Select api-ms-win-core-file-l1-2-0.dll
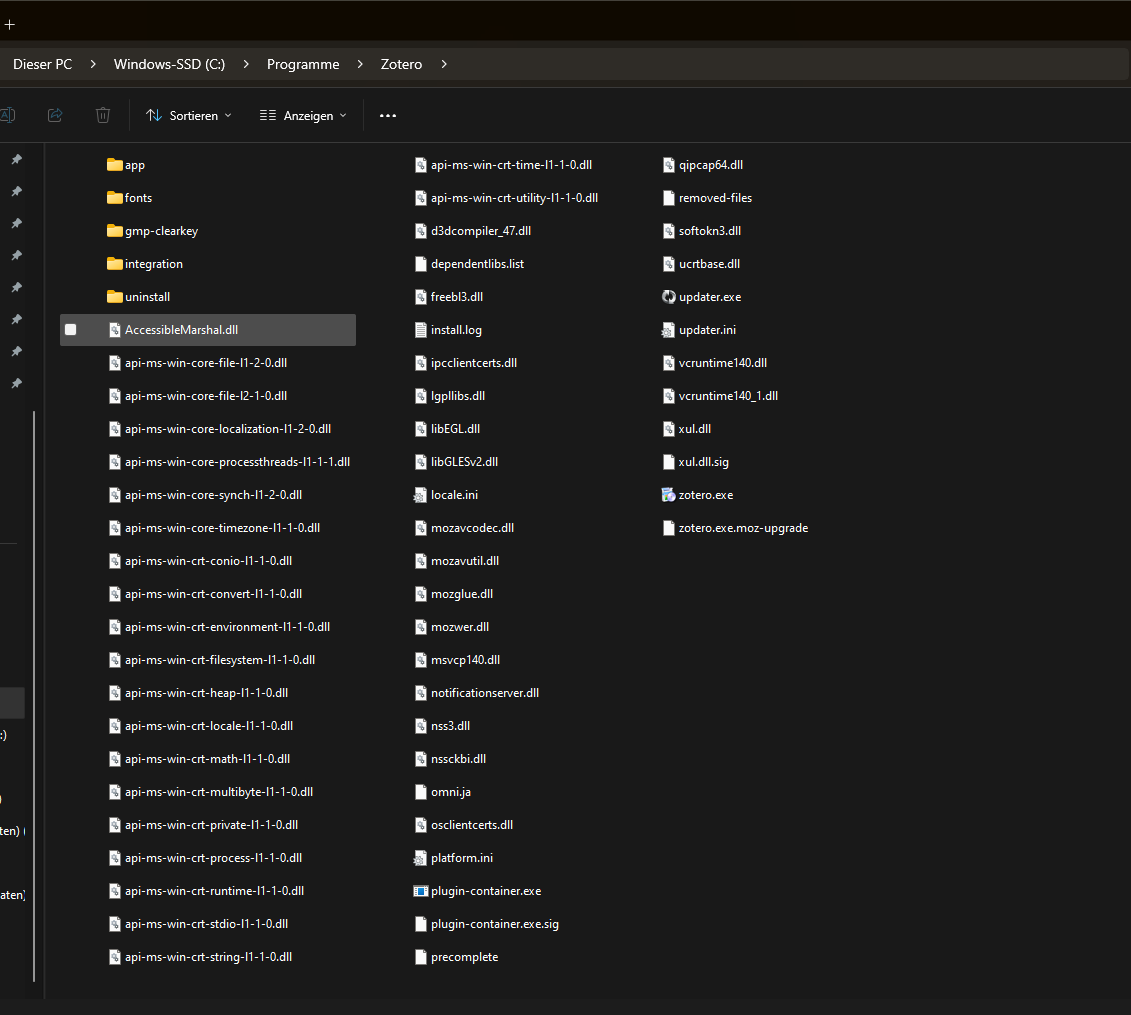 (x=206, y=363)
